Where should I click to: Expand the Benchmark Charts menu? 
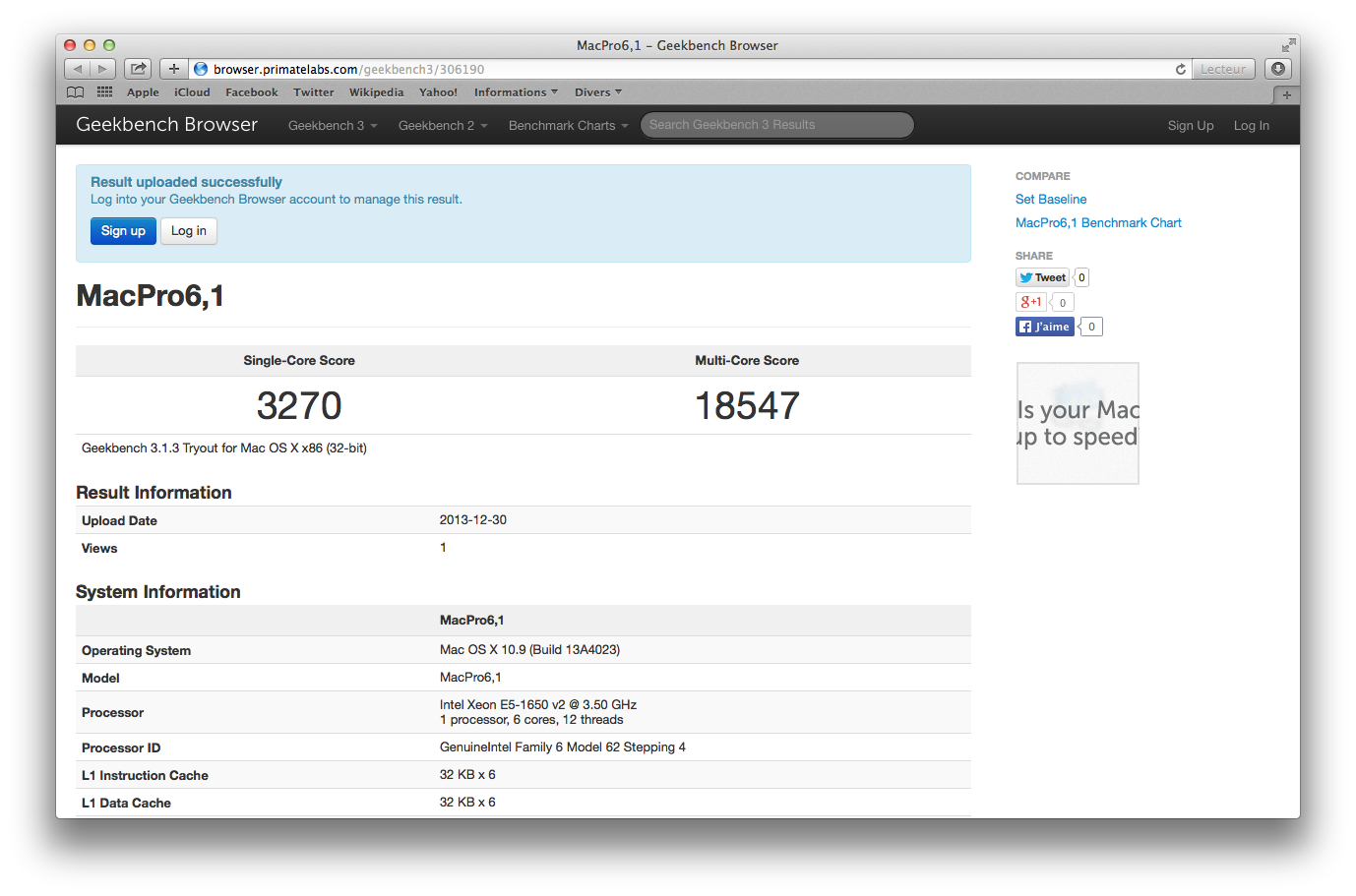(568, 125)
